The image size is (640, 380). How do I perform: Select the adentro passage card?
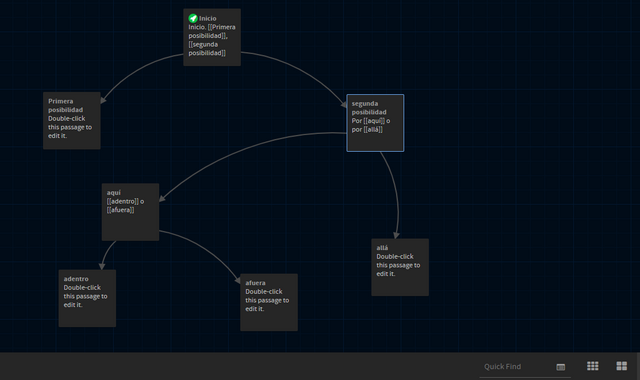coord(87,298)
